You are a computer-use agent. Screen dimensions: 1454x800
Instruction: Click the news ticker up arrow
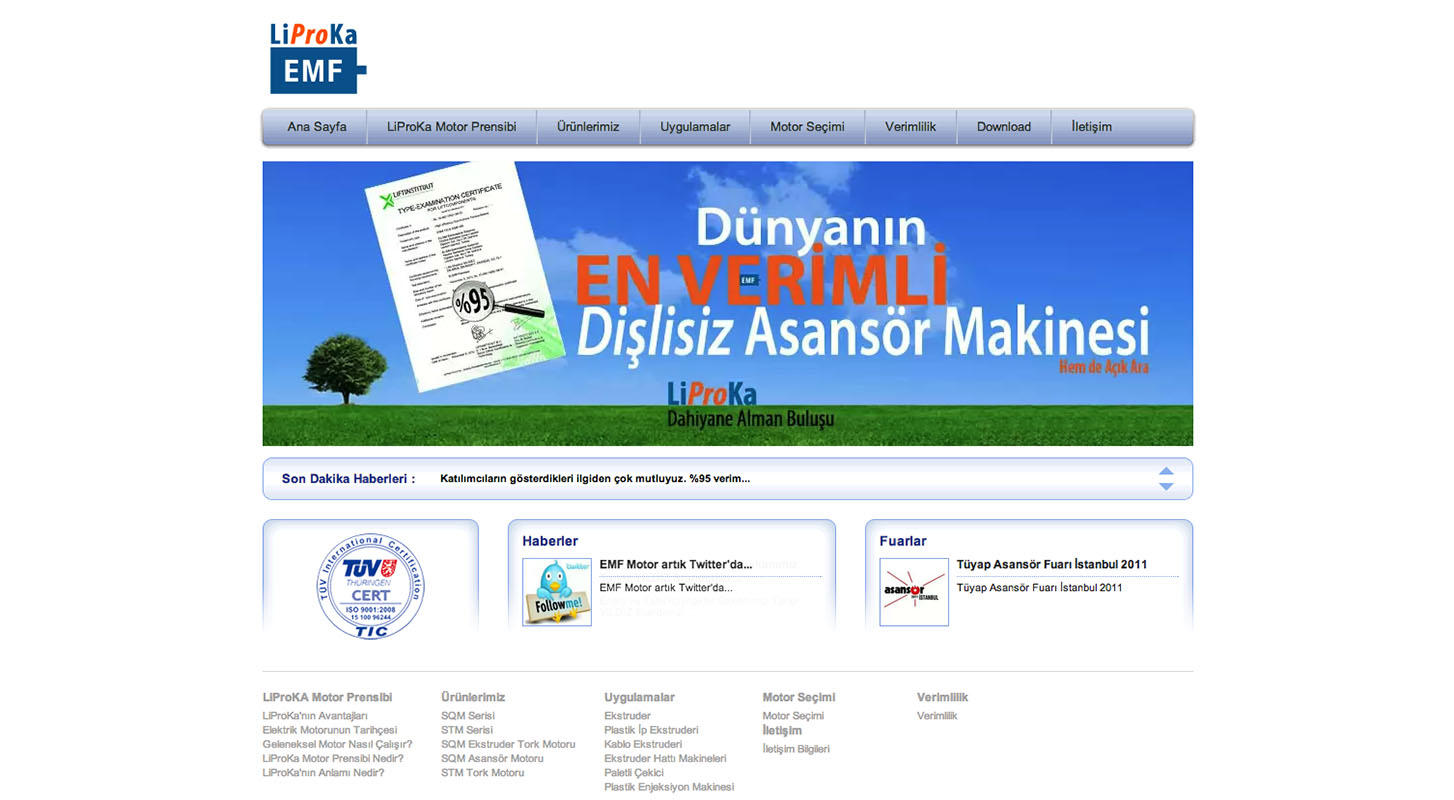pyautogui.click(x=1166, y=471)
